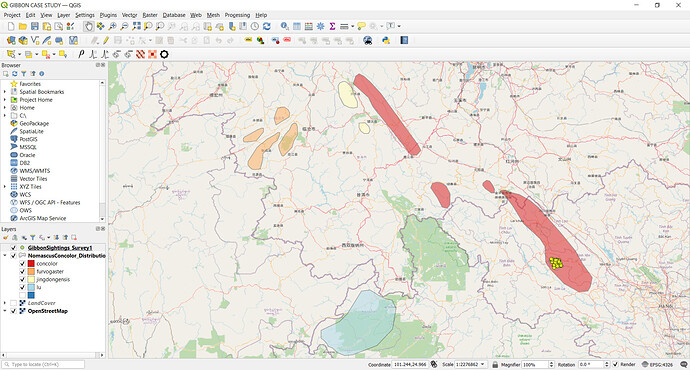
Task: Click the red concolor legend swatch
Action: coord(31,264)
